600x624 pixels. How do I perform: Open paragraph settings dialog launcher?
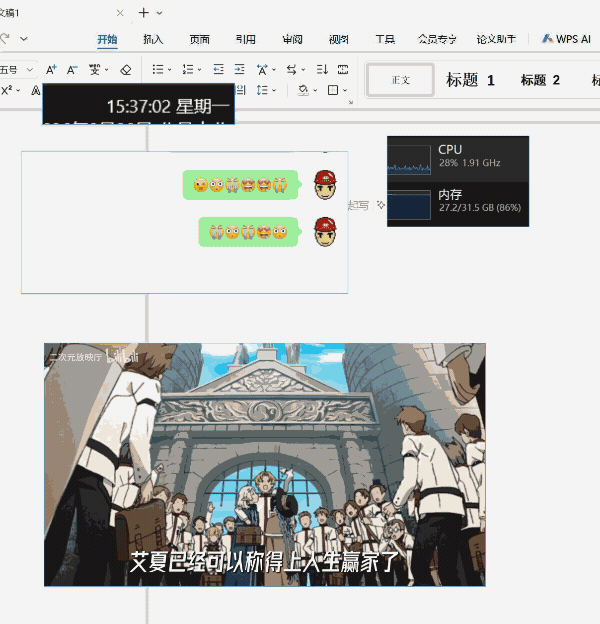[x=351, y=103]
